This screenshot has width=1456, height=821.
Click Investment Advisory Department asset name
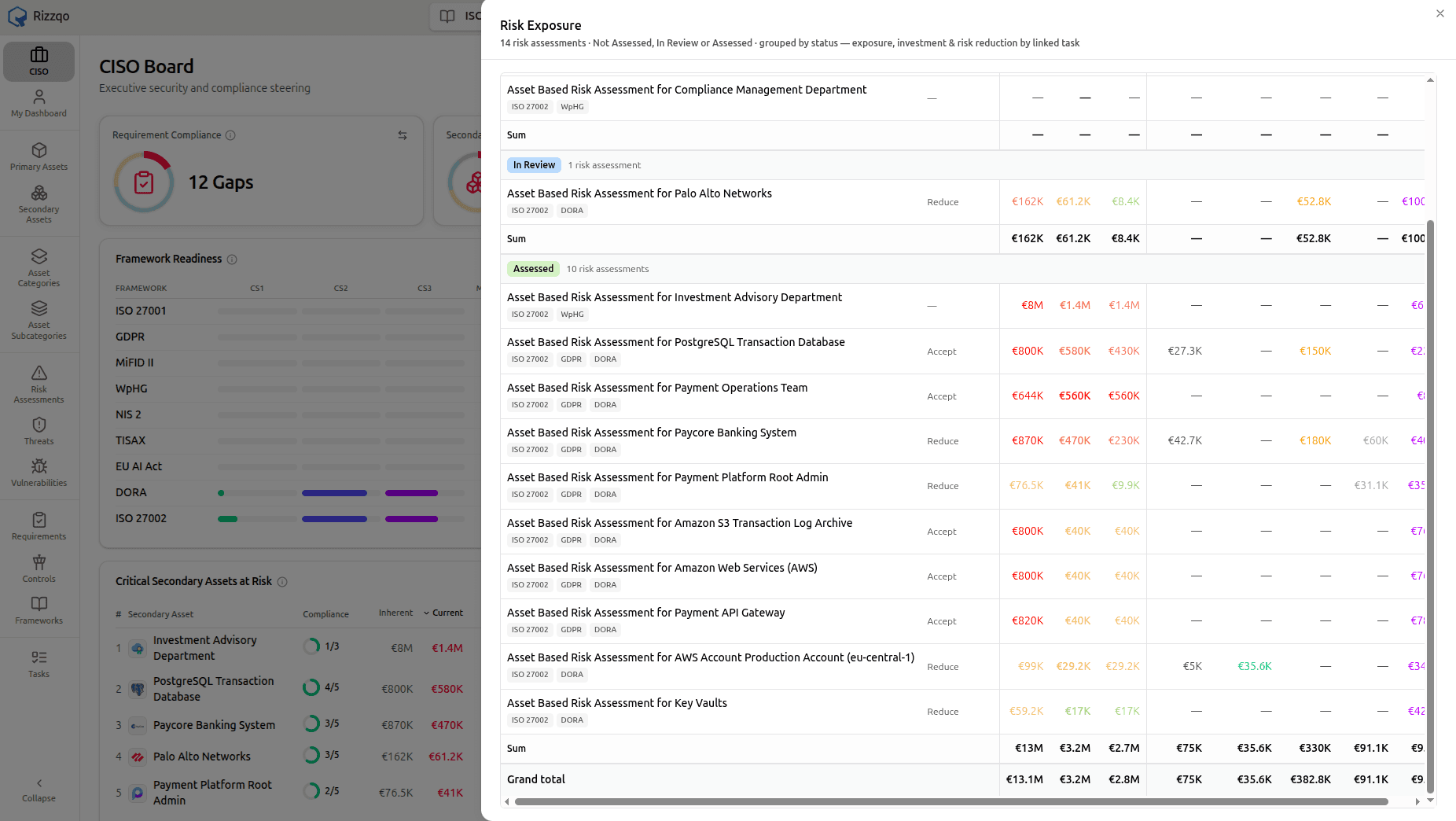[x=204, y=649]
